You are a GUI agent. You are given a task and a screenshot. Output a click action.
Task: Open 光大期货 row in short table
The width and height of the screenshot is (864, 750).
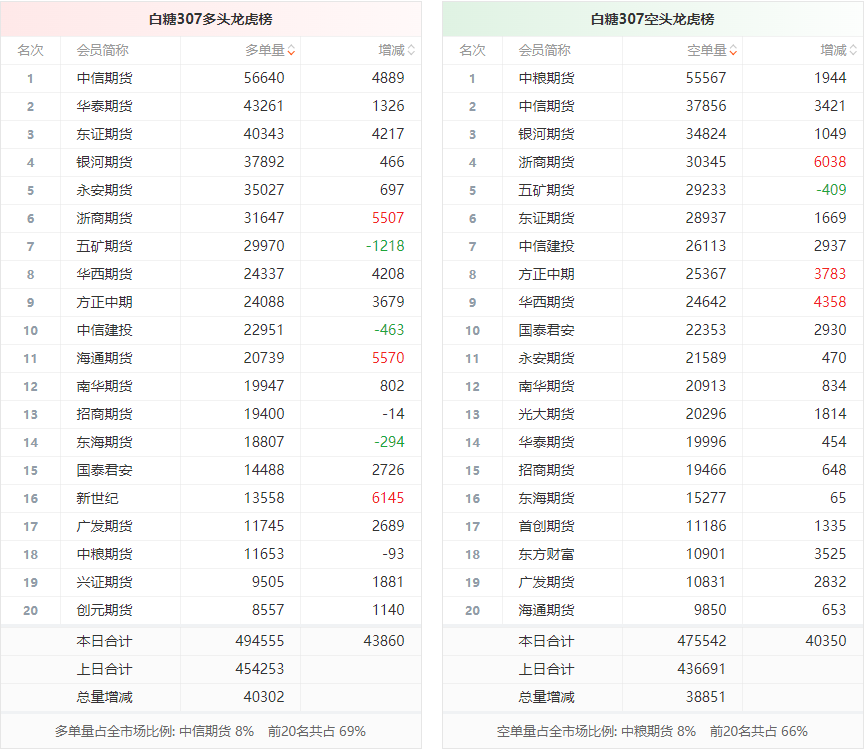[x=546, y=414]
